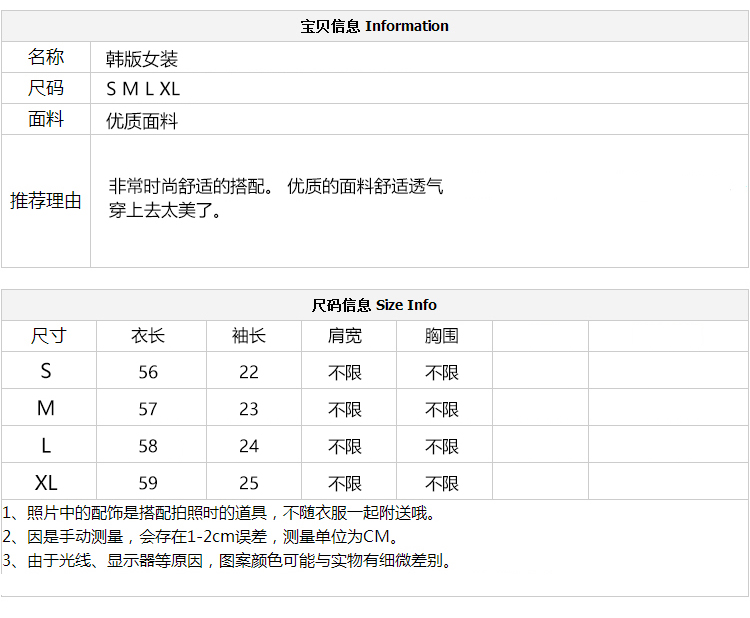Select the 衣长 column header
The height and width of the screenshot is (618, 750).
(148, 336)
